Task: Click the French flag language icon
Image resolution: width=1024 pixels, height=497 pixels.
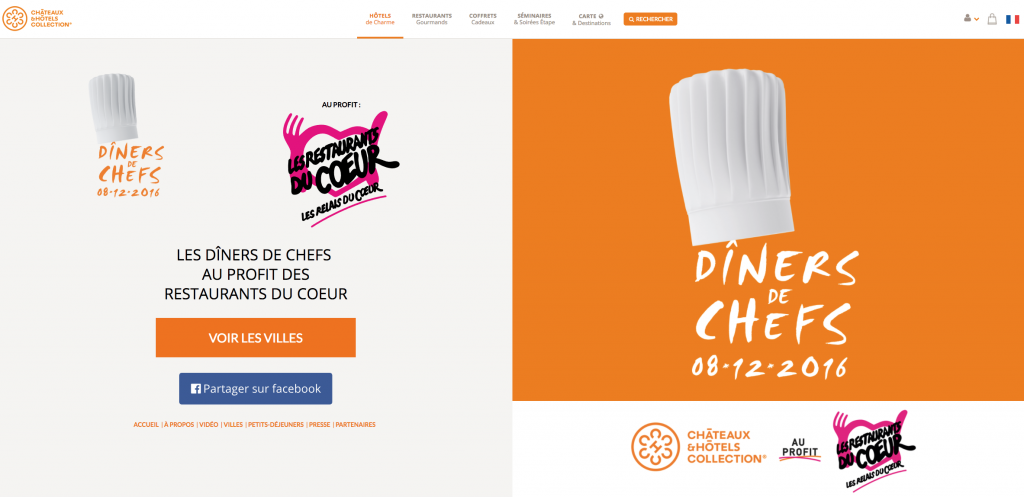Action: (1012, 19)
